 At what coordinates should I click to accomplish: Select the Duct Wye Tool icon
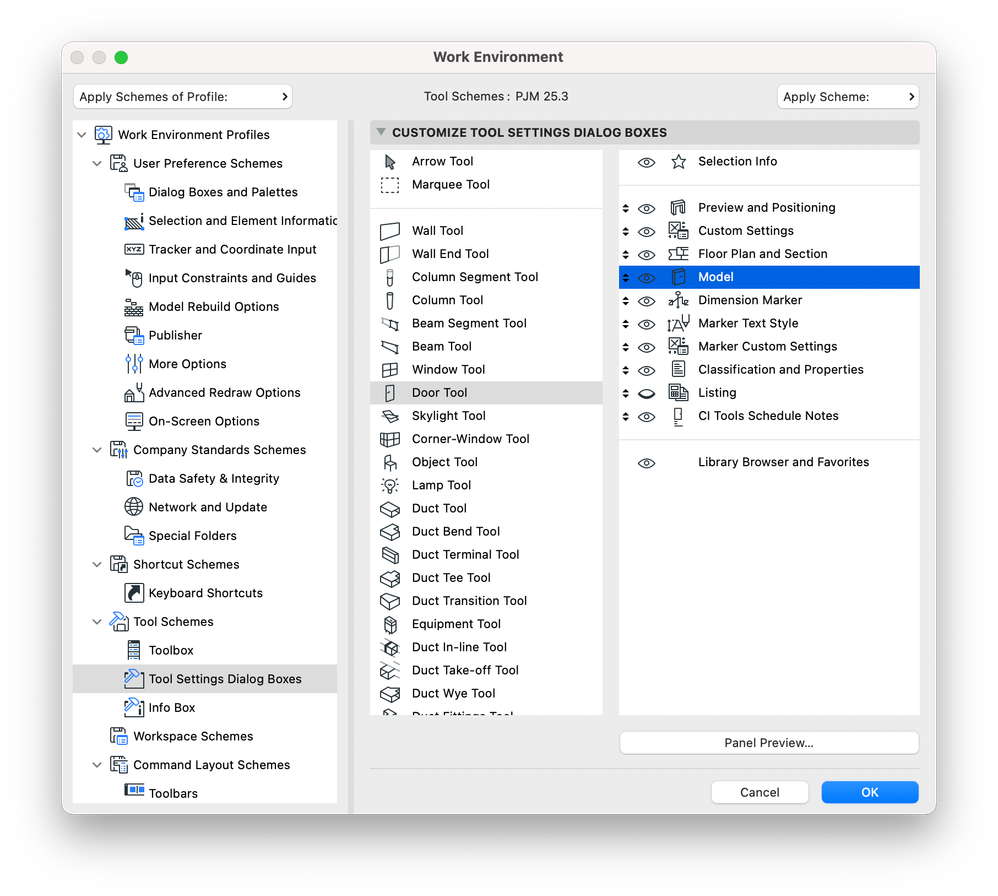pyautogui.click(x=390, y=694)
